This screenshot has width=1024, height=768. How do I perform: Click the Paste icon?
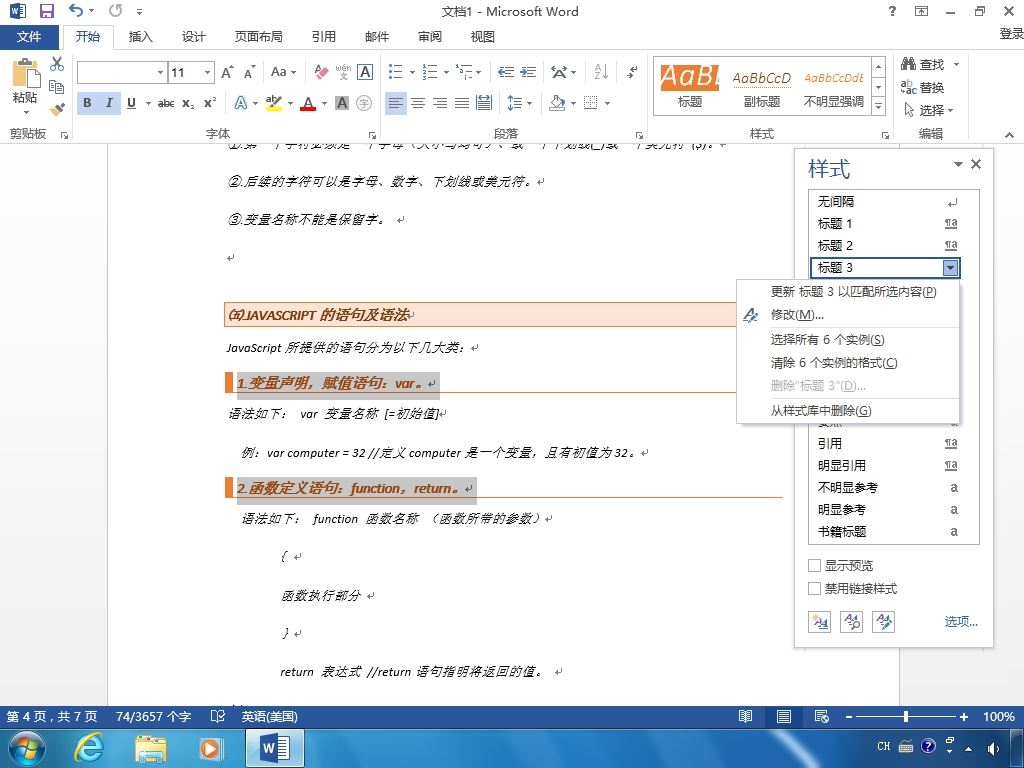pyautogui.click(x=26, y=73)
